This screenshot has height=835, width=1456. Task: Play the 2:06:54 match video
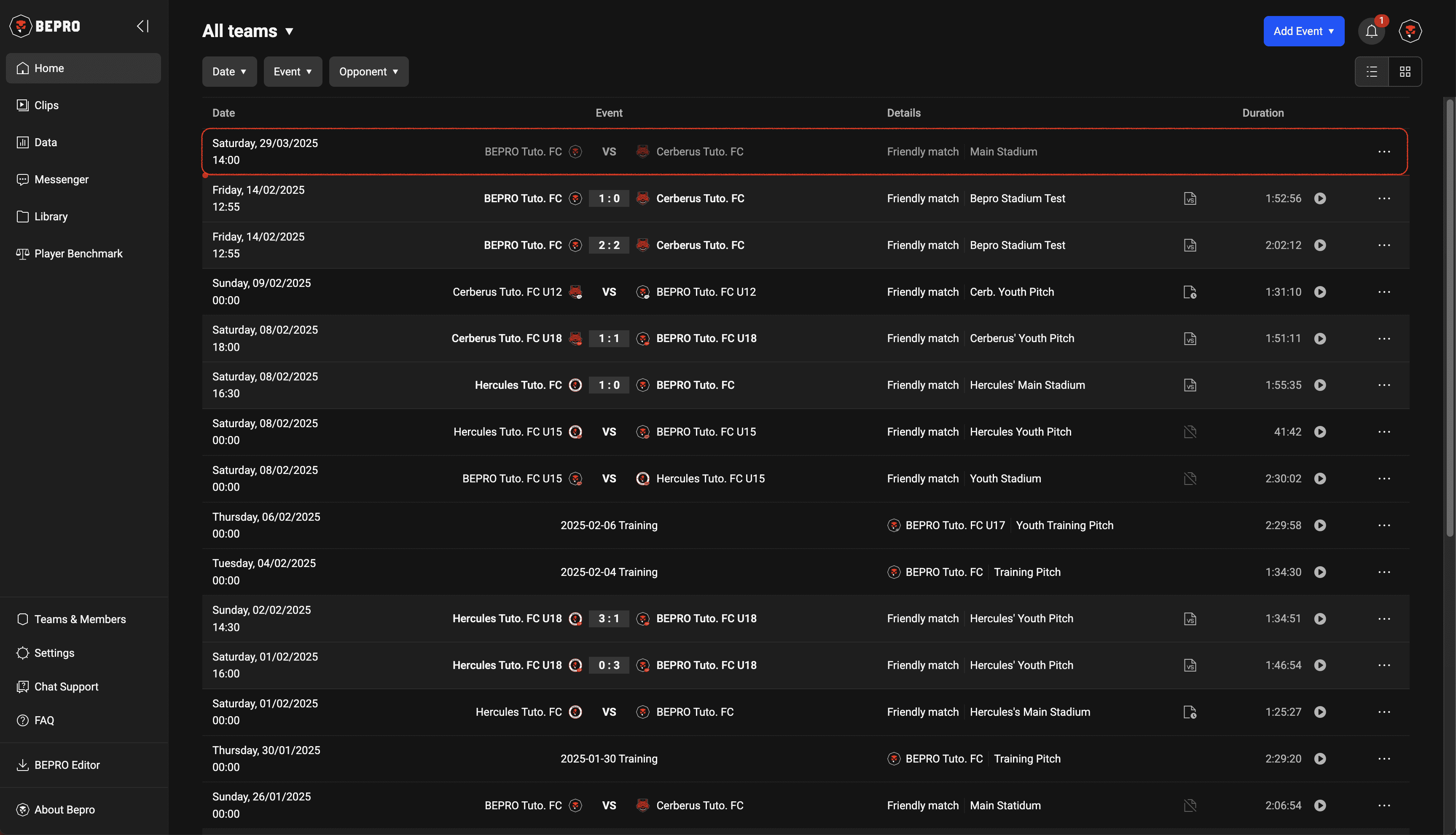click(x=1320, y=806)
